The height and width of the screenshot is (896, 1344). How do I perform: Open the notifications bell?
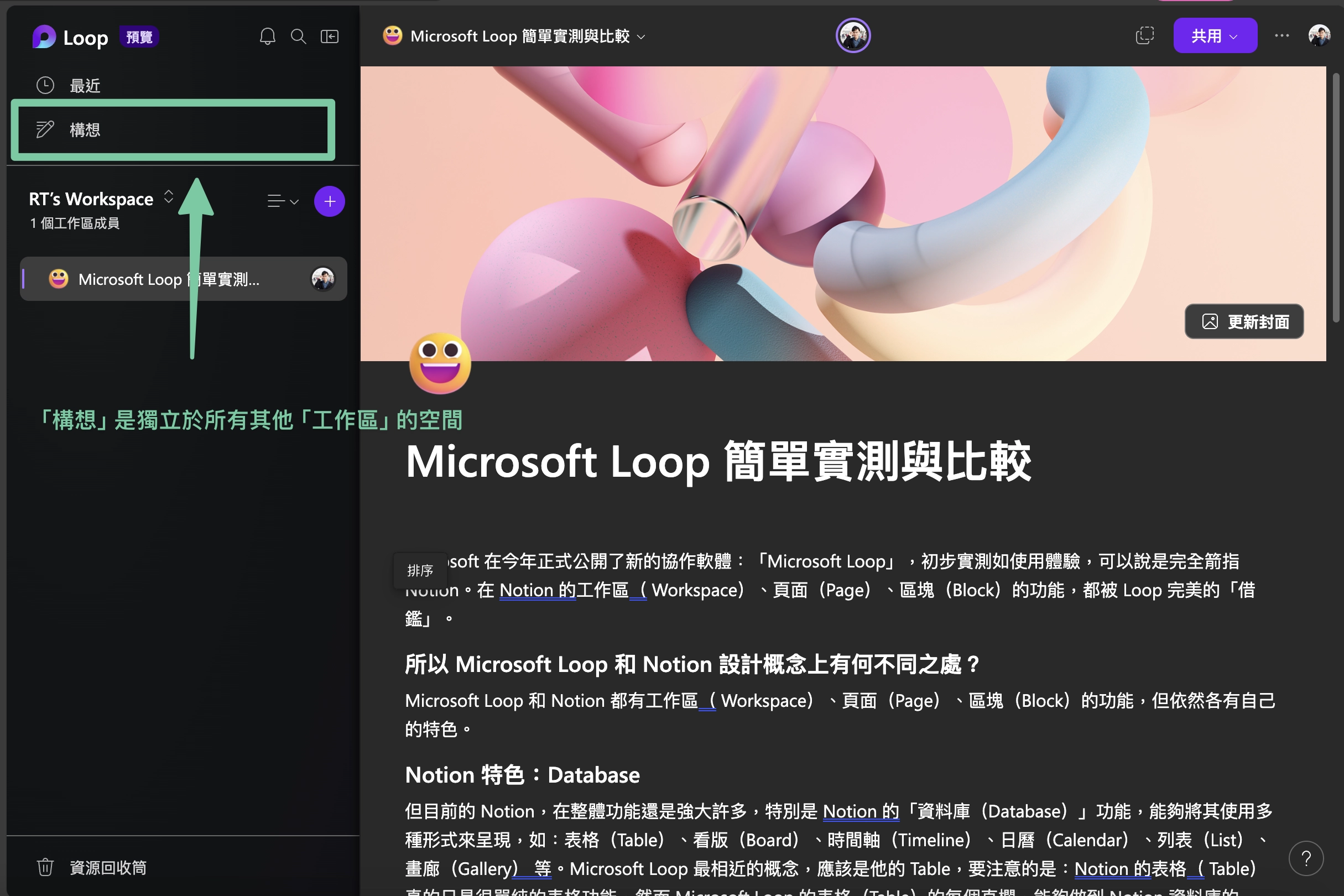pyautogui.click(x=268, y=37)
